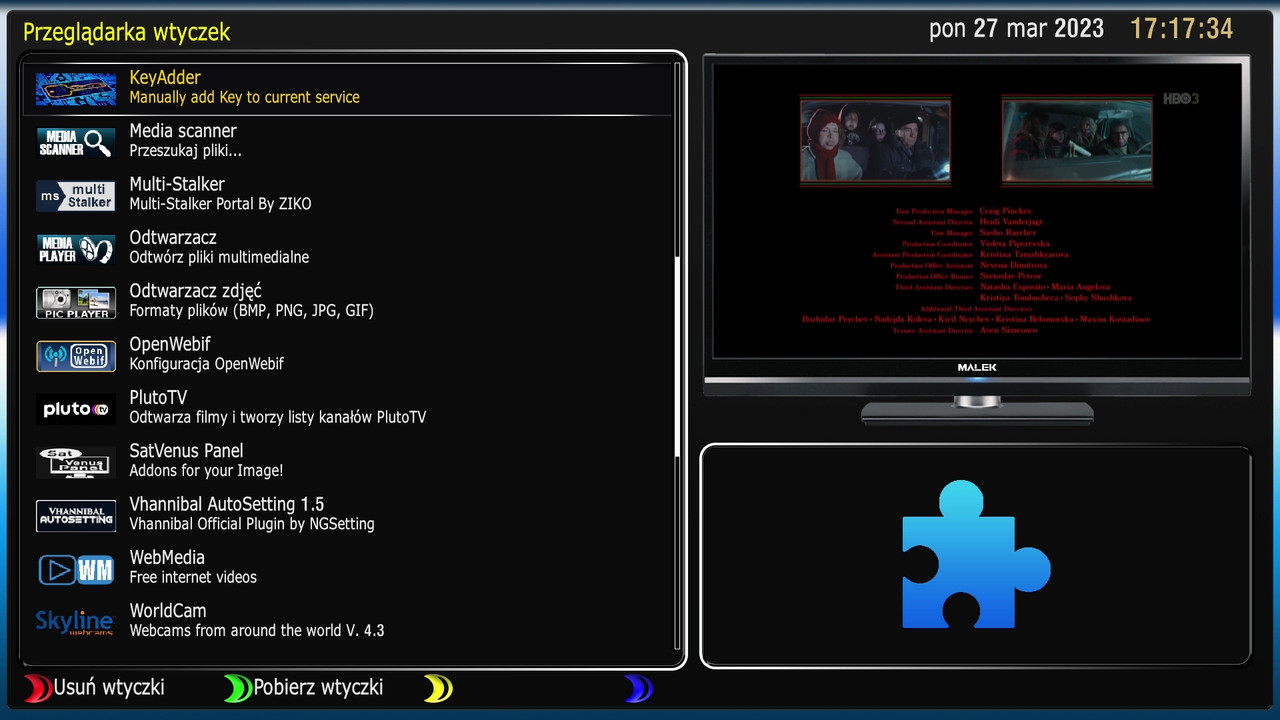The image size is (1280, 720).
Task: Click 'Konfiguracja OpenWebif' description
Action: click(206, 364)
